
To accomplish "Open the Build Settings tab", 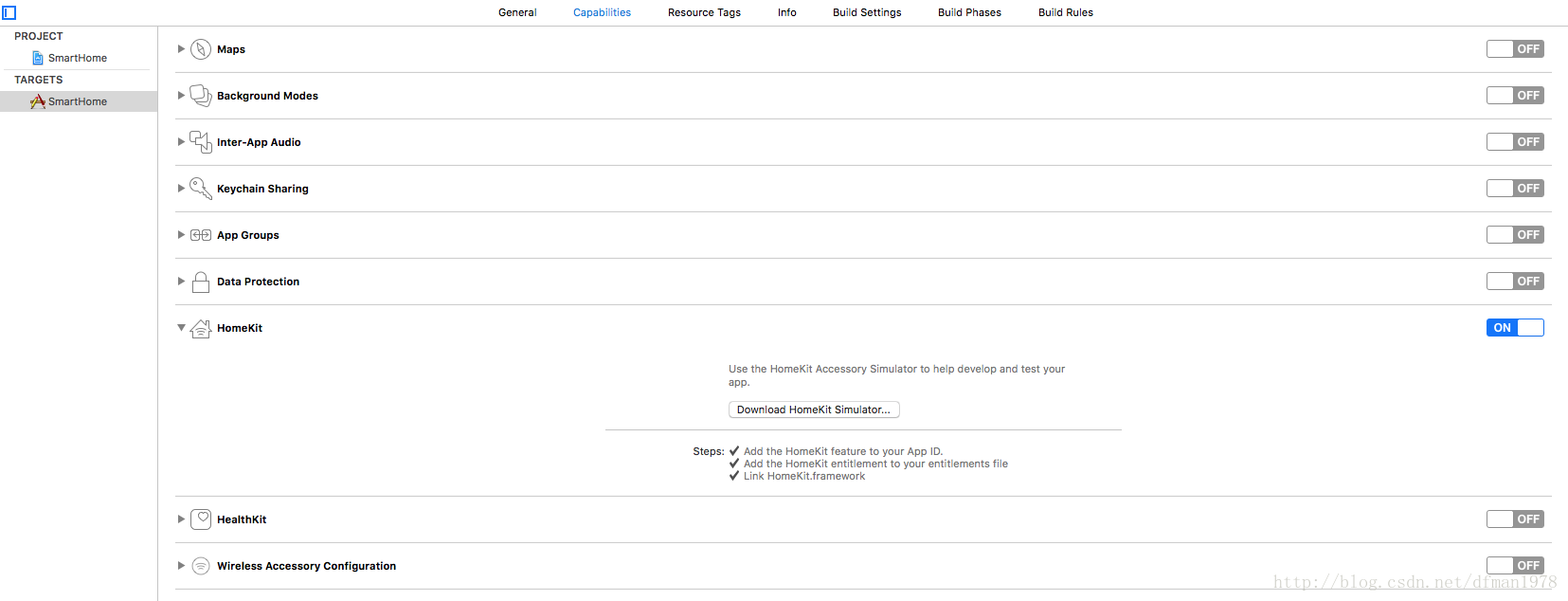I will click(x=867, y=12).
